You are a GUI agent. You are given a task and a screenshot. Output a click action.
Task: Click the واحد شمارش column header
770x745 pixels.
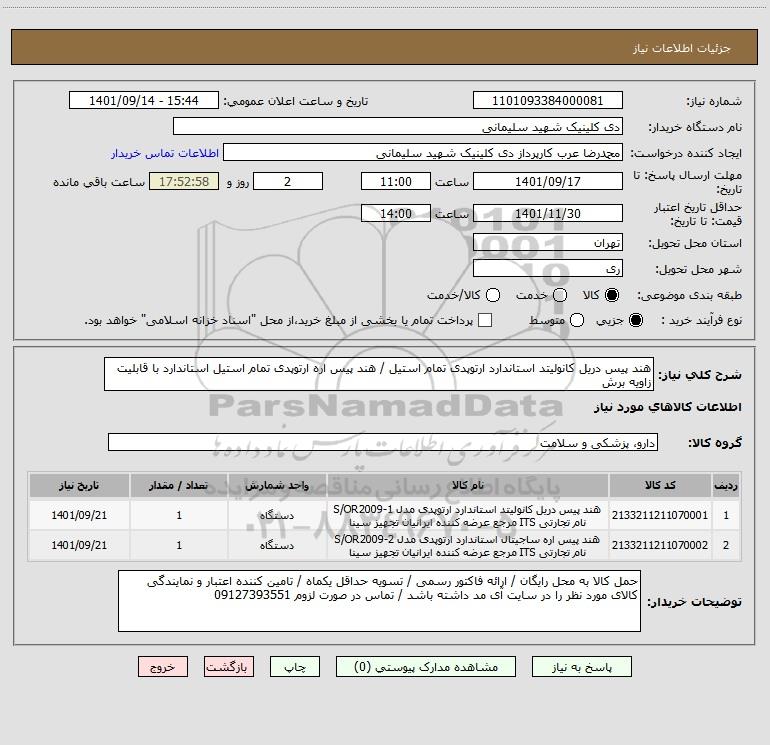tap(277, 485)
